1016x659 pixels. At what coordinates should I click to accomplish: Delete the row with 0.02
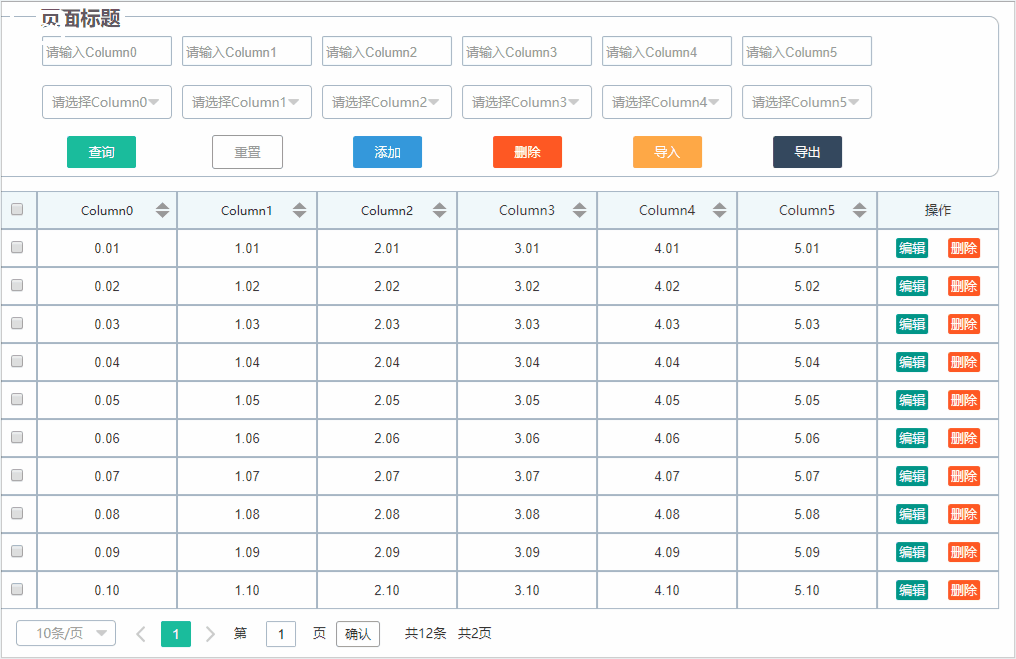964,286
